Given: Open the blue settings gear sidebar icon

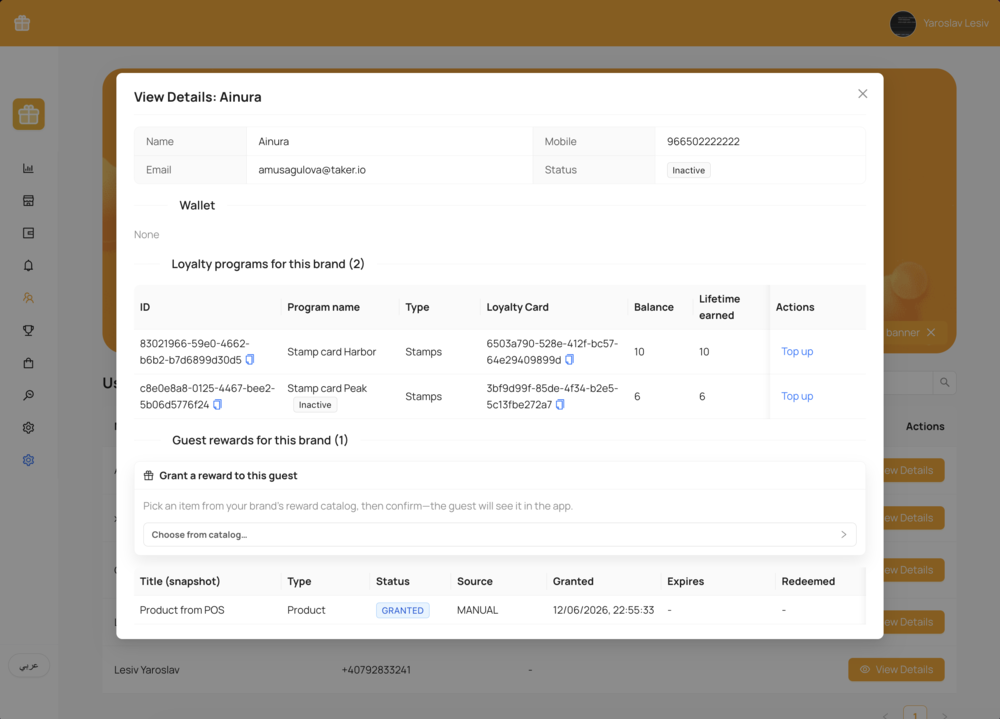Looking at the screenshot, I should (28, 460).
